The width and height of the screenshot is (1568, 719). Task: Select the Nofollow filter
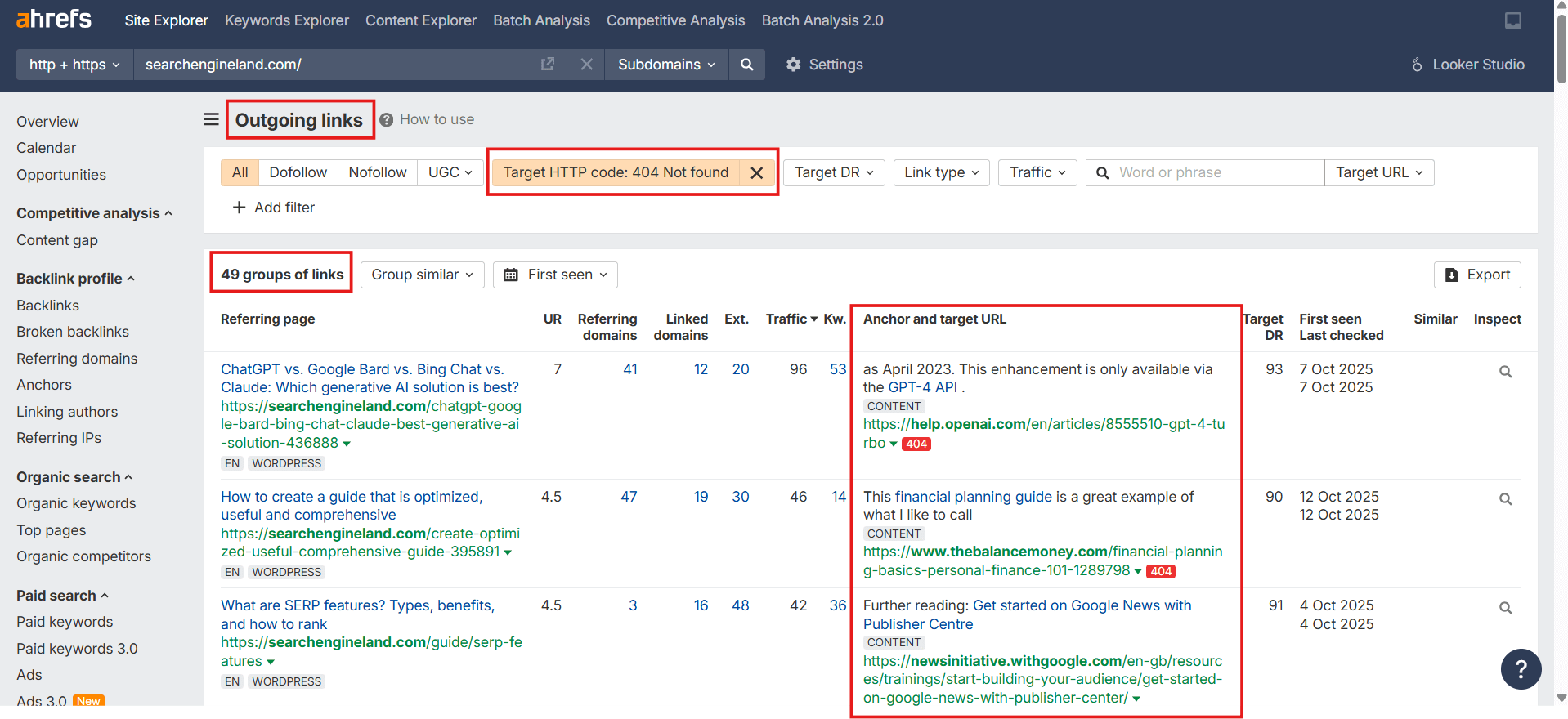coord(378,172)
